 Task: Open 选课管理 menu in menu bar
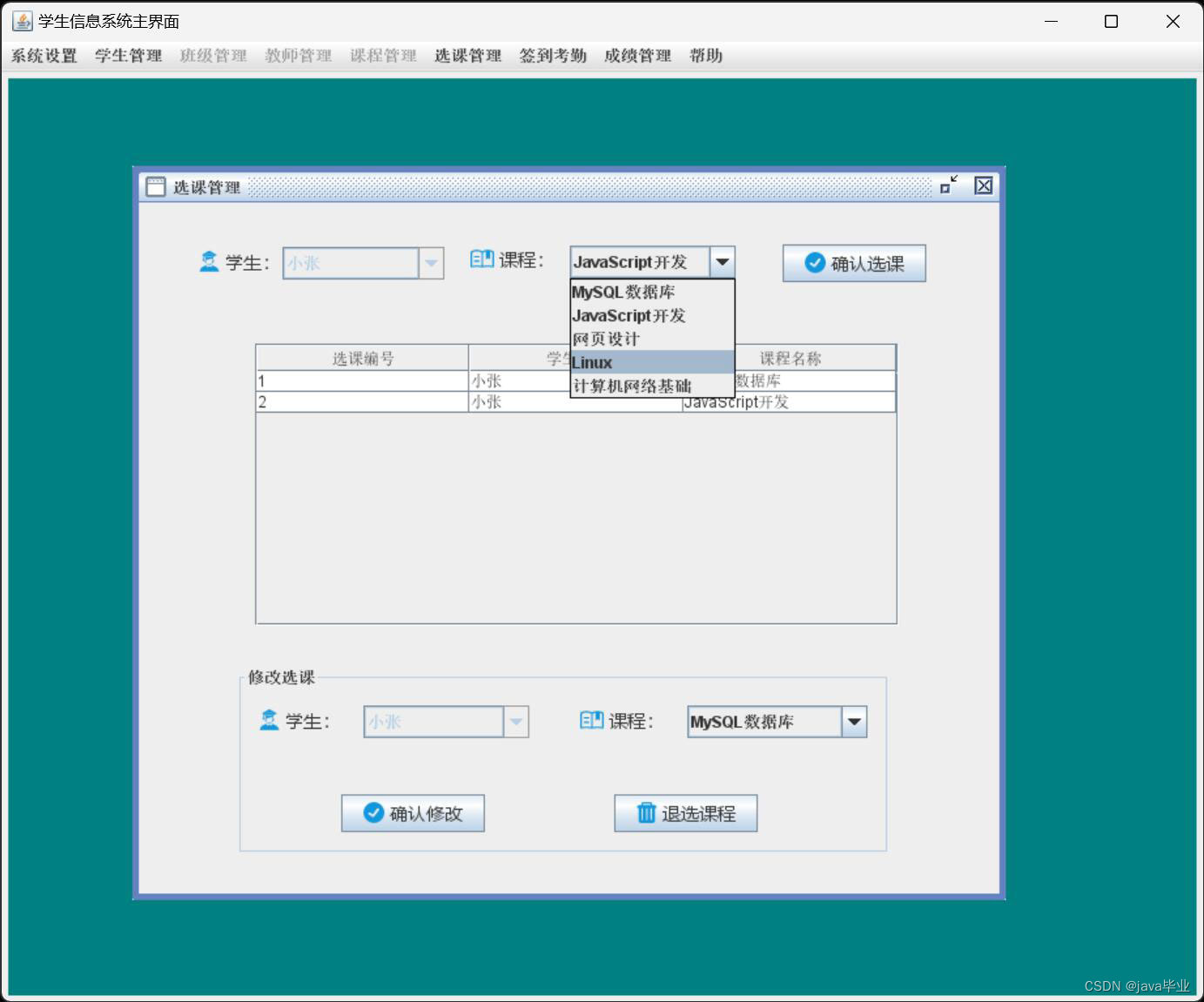[x=467, y=56]
